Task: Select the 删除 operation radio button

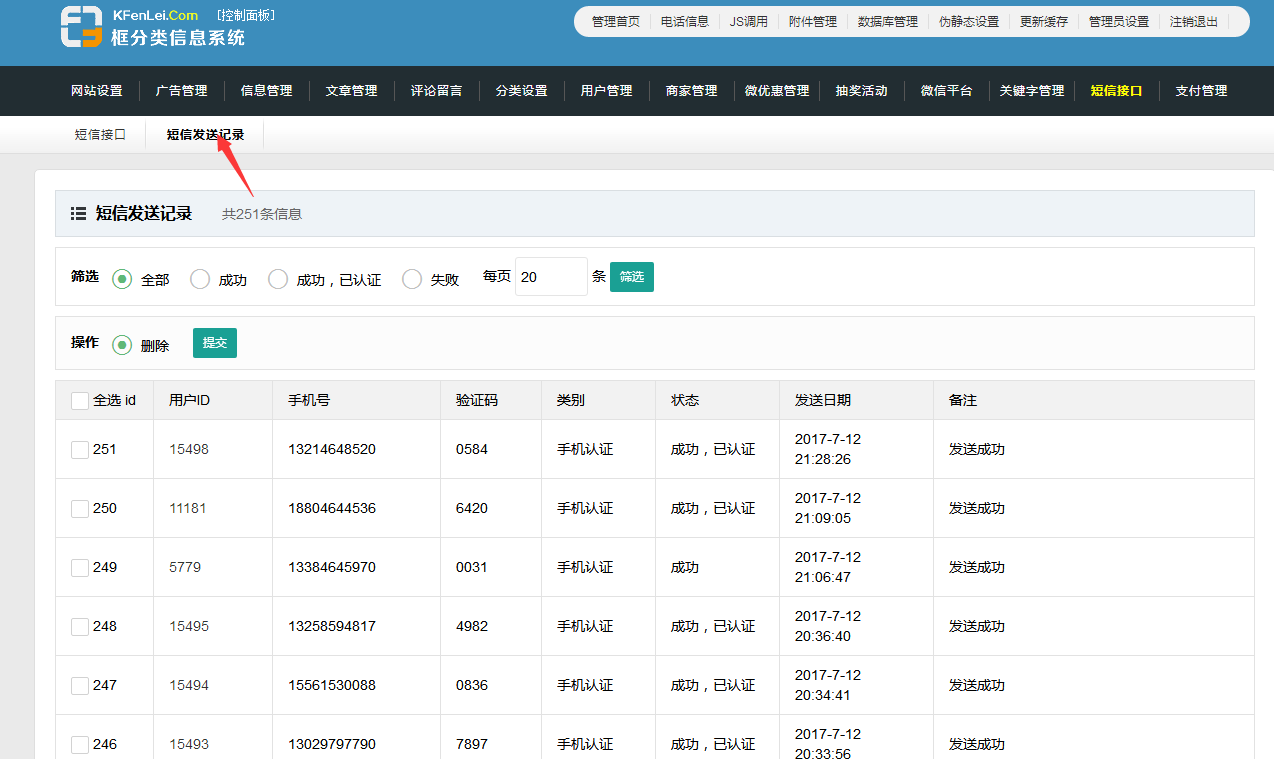Action: pos(122,345)
